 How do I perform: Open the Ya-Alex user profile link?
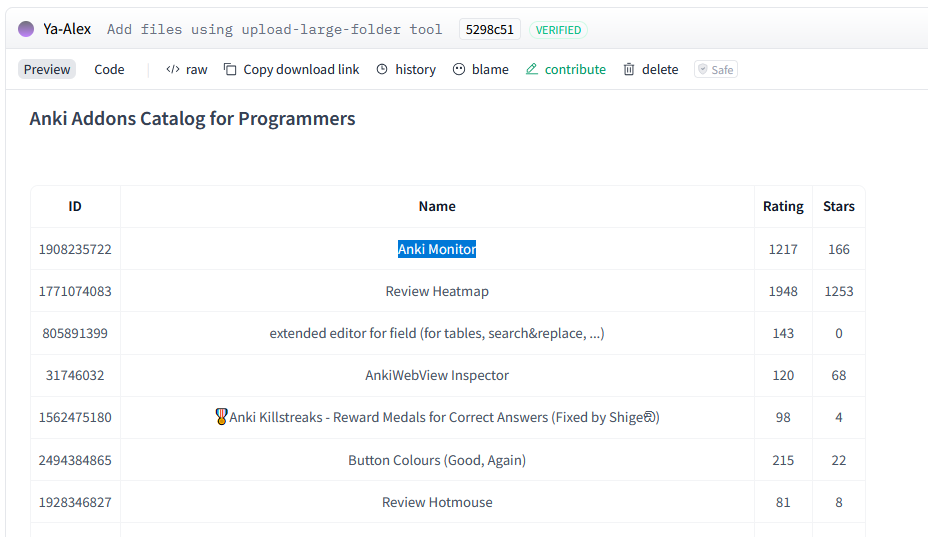pyautogui.click(x=67, y=29)
